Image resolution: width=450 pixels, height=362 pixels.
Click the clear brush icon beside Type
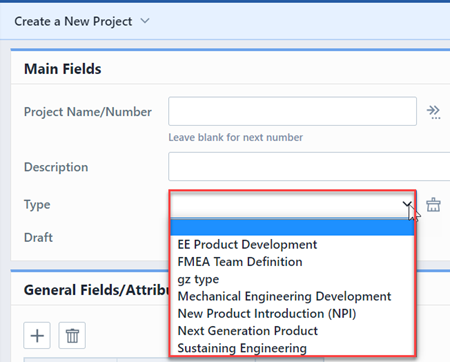(433, 205)
